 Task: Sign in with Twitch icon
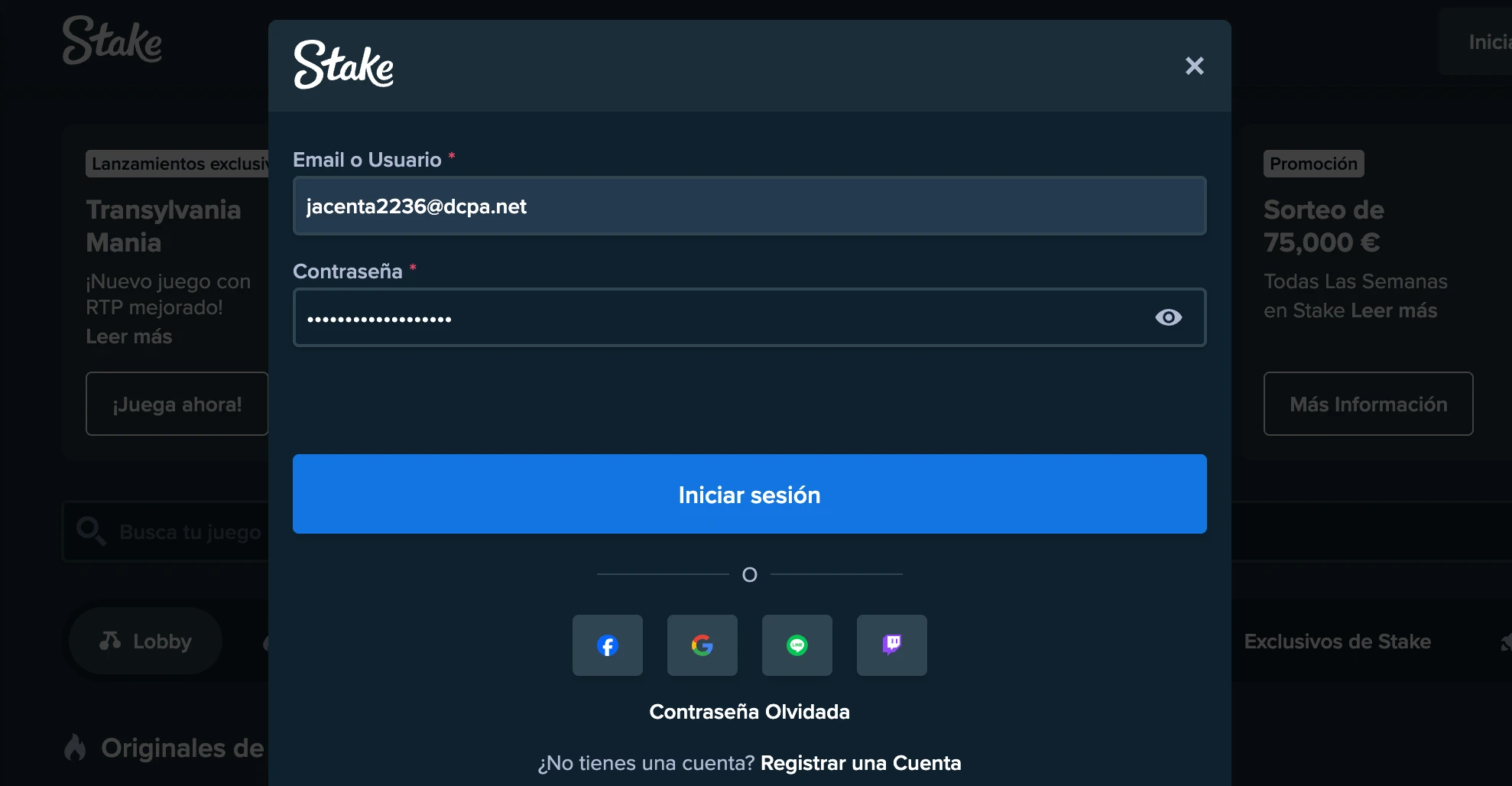click(x=892, y=645)
